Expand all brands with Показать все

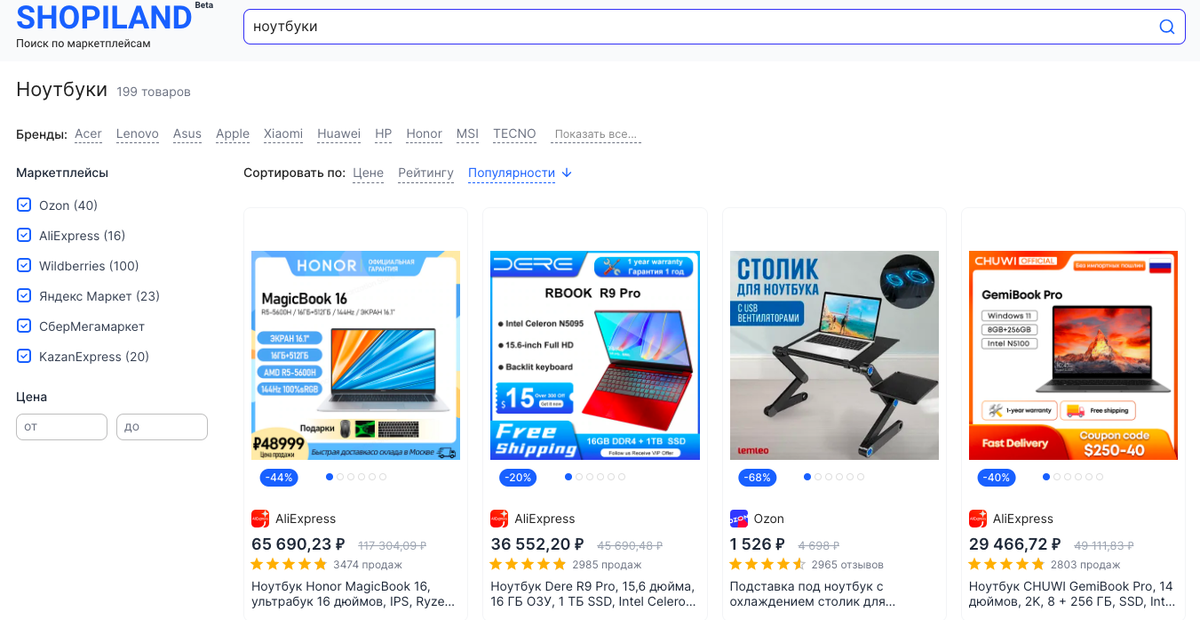tap(596, 135)
